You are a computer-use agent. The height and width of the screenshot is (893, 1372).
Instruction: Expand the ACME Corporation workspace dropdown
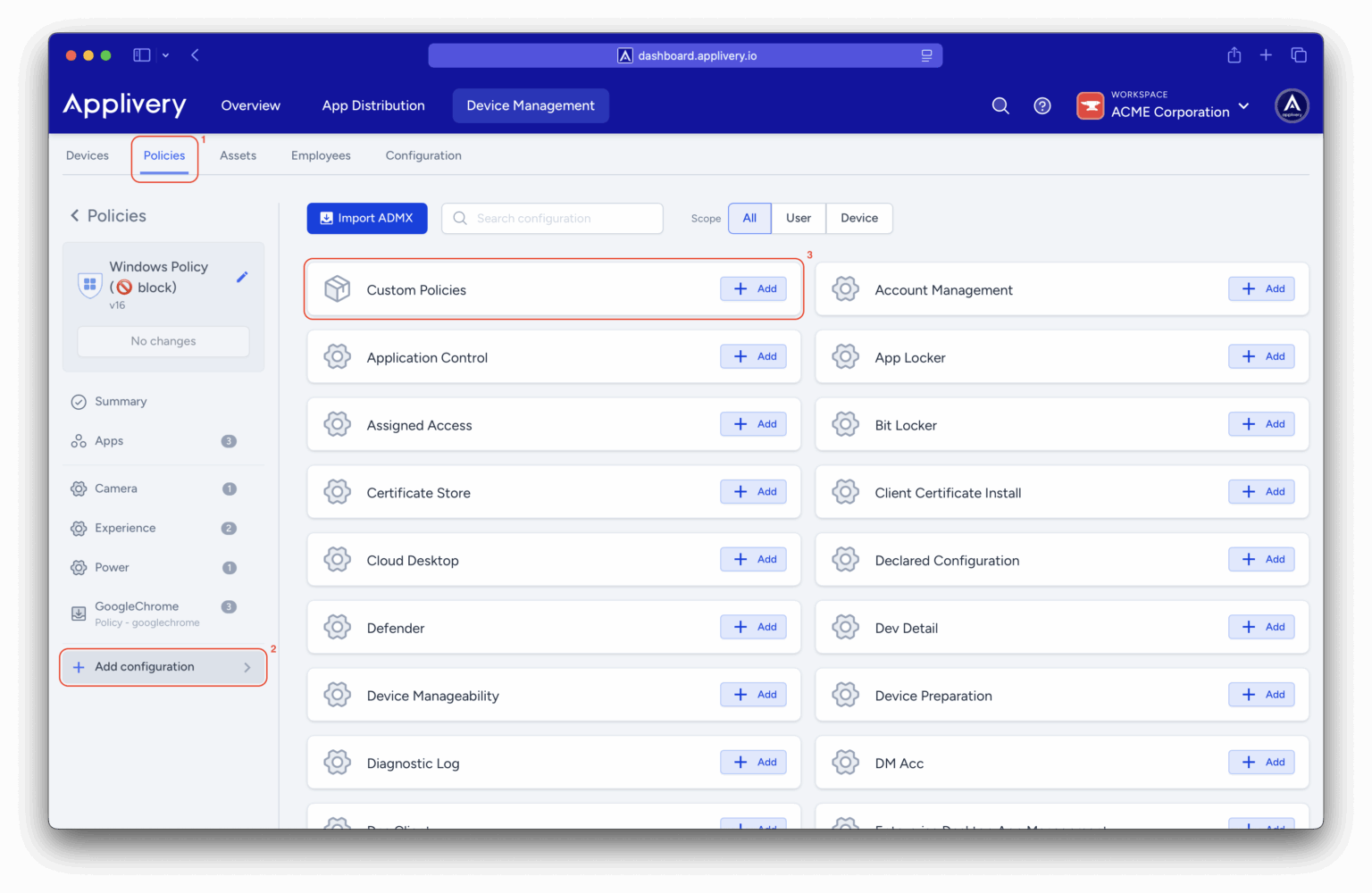pyautogui.click(x=1243, y=106)
